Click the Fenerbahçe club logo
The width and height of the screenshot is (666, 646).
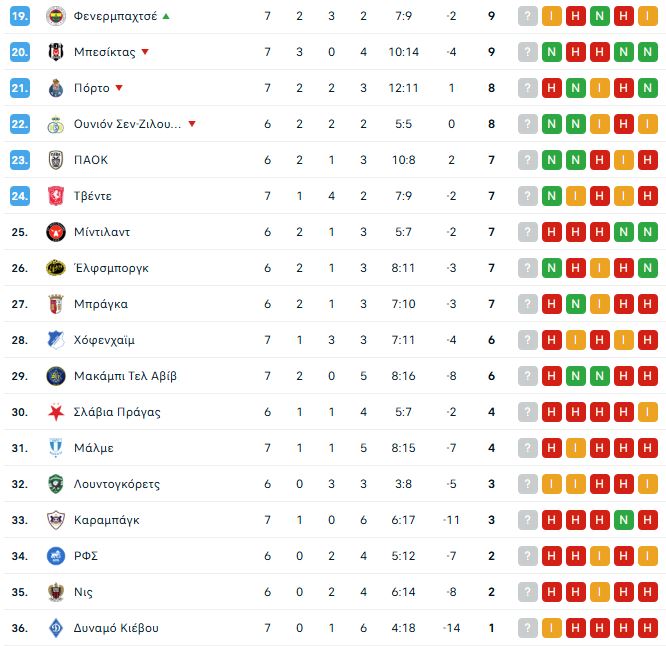pyautogui.click(x=55, y=16)
